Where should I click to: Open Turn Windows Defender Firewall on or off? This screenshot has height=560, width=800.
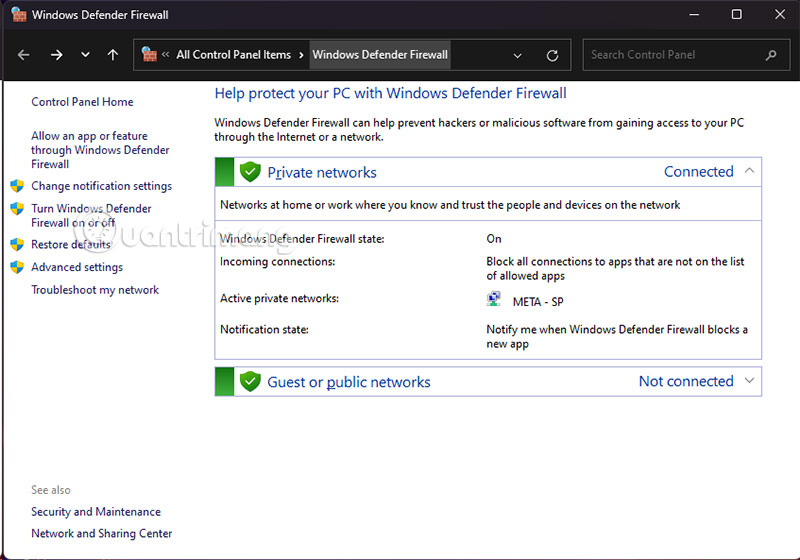click(91, 216)
